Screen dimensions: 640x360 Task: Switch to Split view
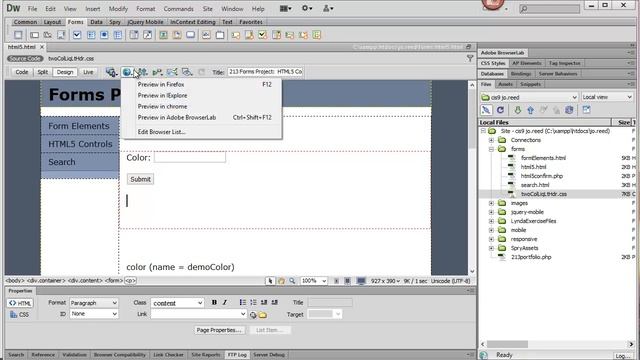(x=42, y=72)
